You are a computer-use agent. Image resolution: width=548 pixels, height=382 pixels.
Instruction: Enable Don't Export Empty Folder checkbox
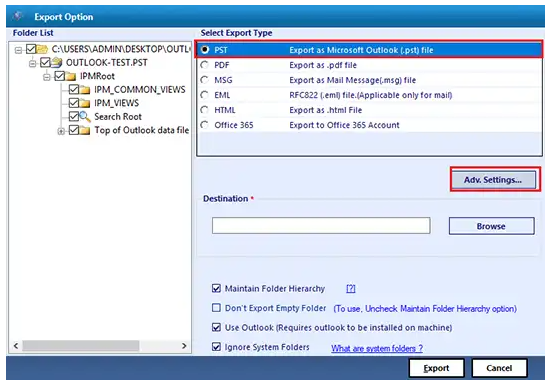pos(216,308)
